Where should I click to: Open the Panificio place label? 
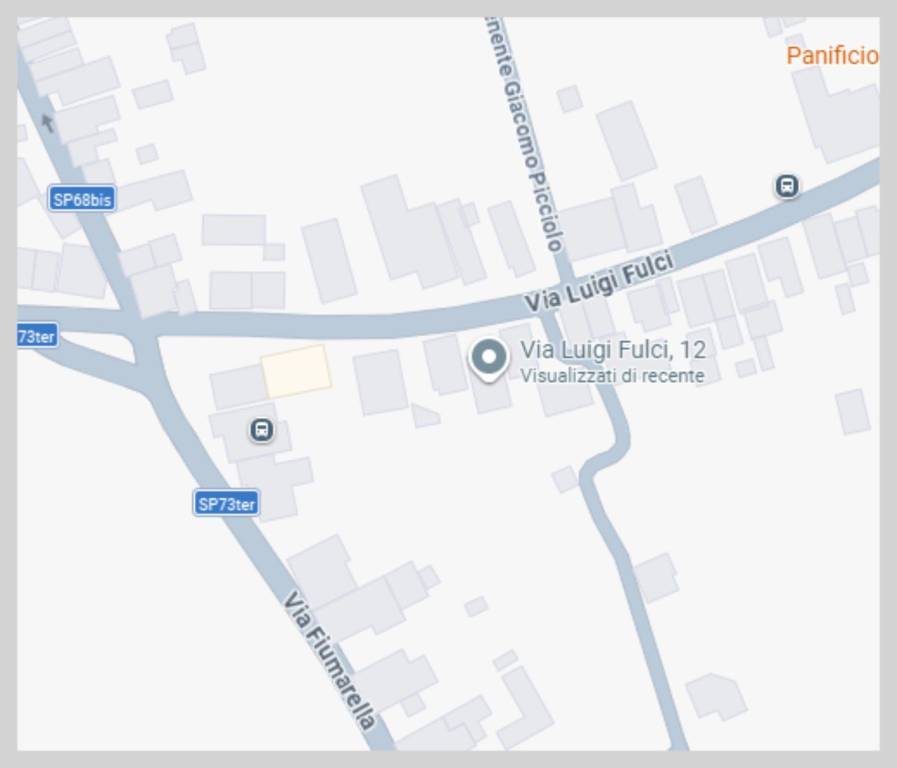(x=832, y=56)
